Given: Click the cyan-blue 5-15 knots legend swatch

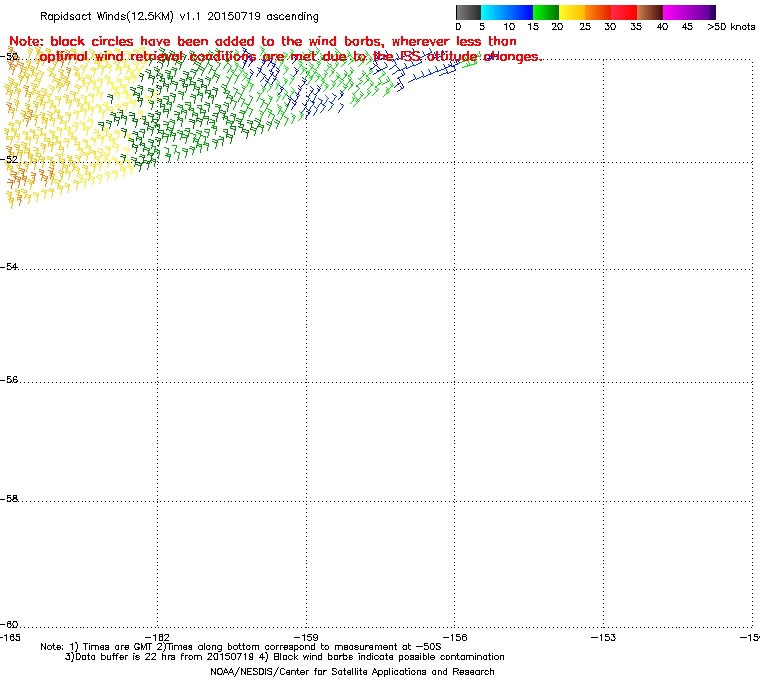Looking at the screenshot, I should click(x=507, y=12).
